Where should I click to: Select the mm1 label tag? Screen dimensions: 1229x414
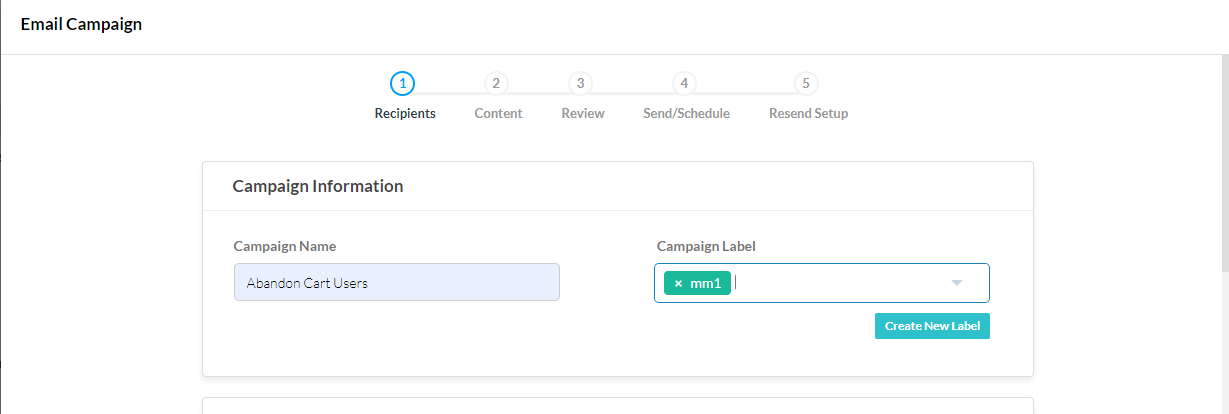click(705, 284)
